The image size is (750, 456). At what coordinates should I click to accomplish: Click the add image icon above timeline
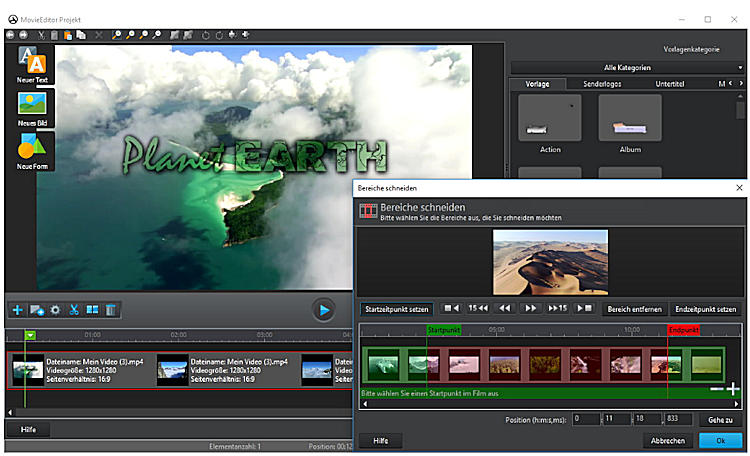pyautogui.click(x=36, y=310)
